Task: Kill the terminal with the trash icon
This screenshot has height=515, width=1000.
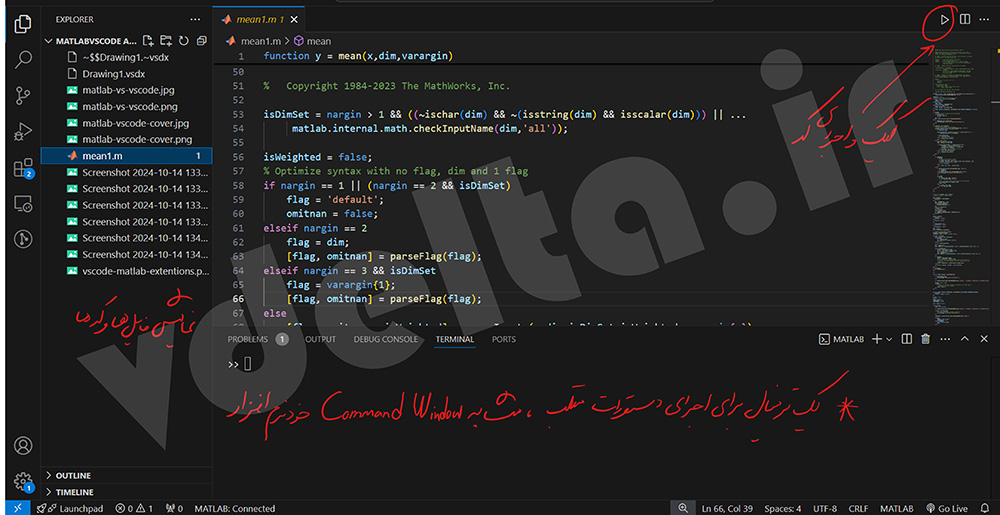Action: coord(925,339)
